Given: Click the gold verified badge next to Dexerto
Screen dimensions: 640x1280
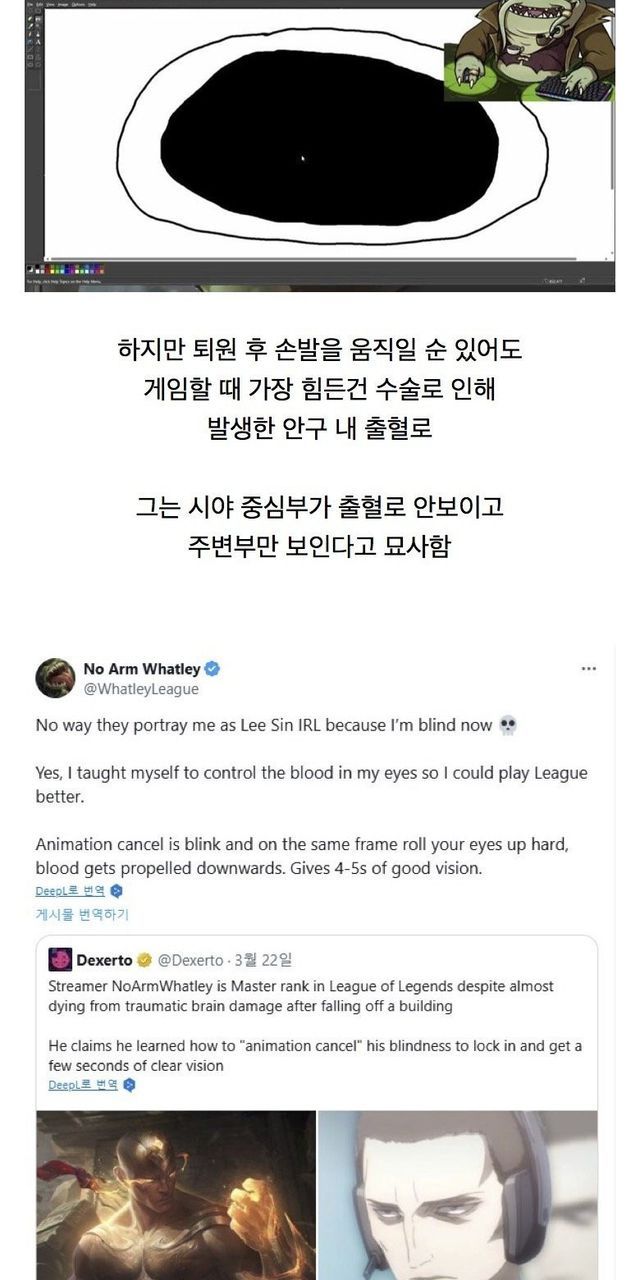Looking at the screenshot, I should click(x=144, y=960).
